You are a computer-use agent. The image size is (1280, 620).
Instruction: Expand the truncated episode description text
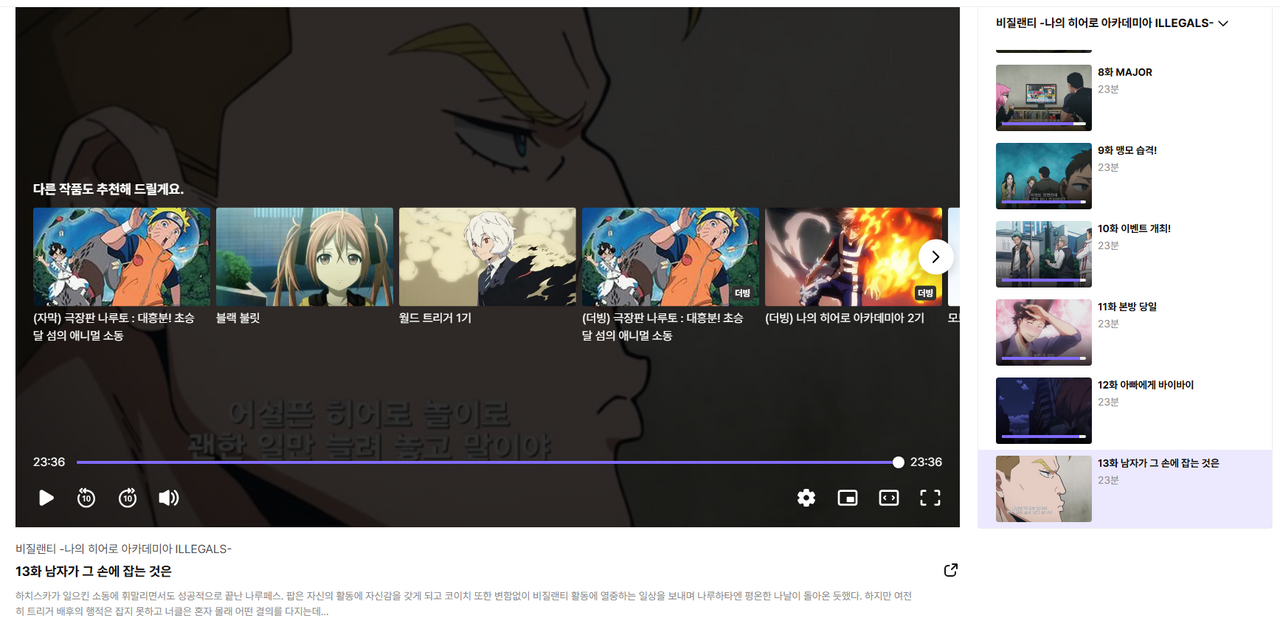pos(464,603)
